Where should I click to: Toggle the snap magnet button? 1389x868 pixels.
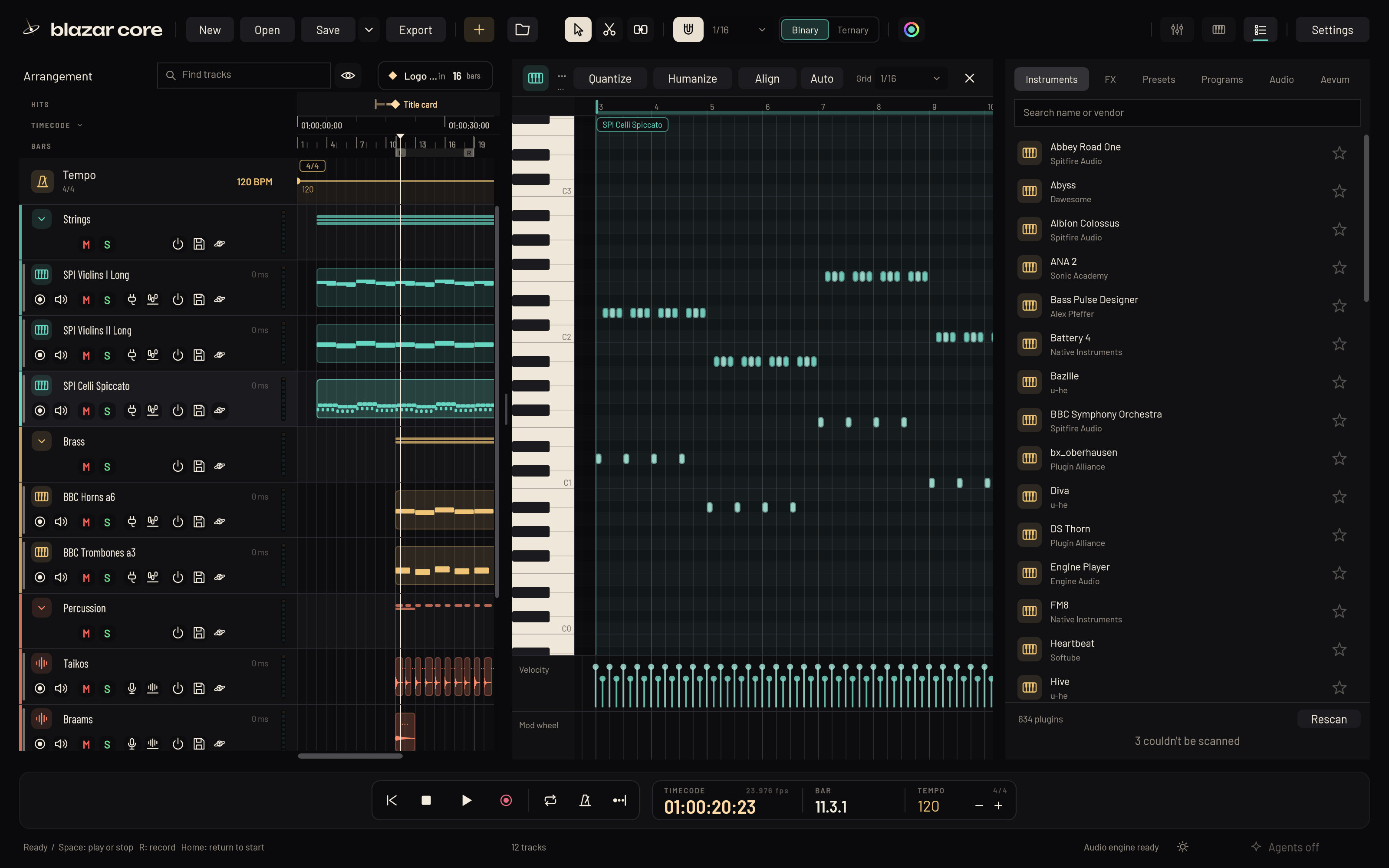click(688, 30)
